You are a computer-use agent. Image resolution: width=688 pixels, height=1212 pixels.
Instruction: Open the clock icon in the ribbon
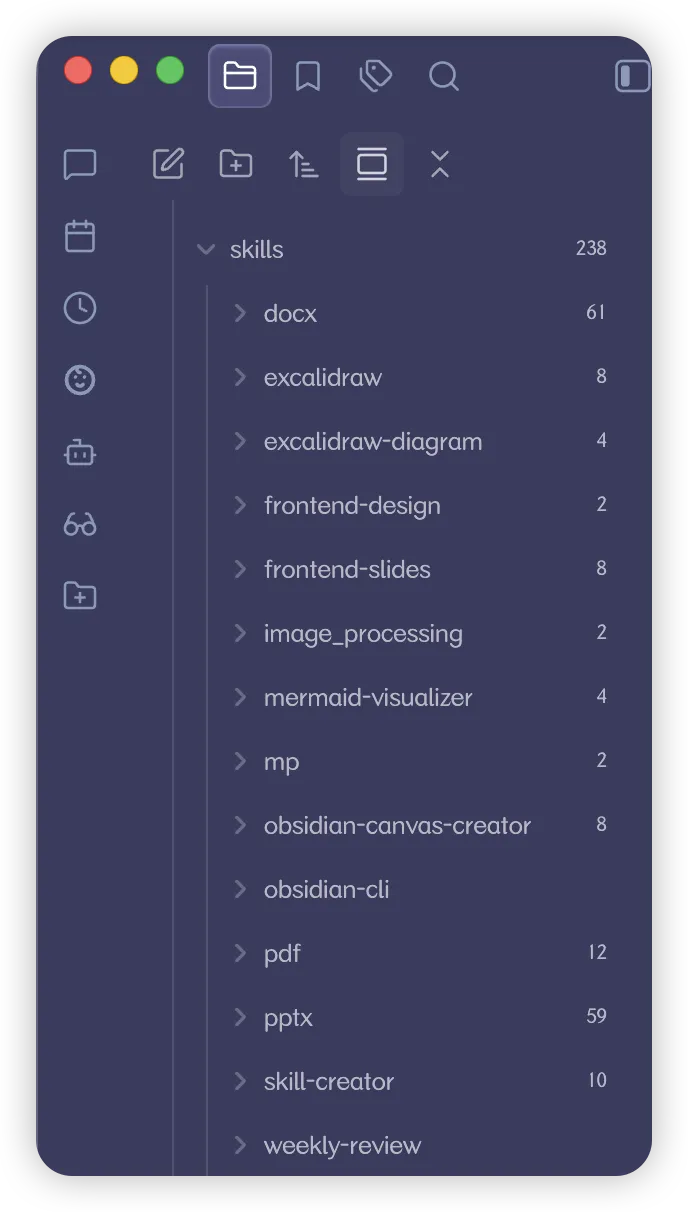pos(80,308)
